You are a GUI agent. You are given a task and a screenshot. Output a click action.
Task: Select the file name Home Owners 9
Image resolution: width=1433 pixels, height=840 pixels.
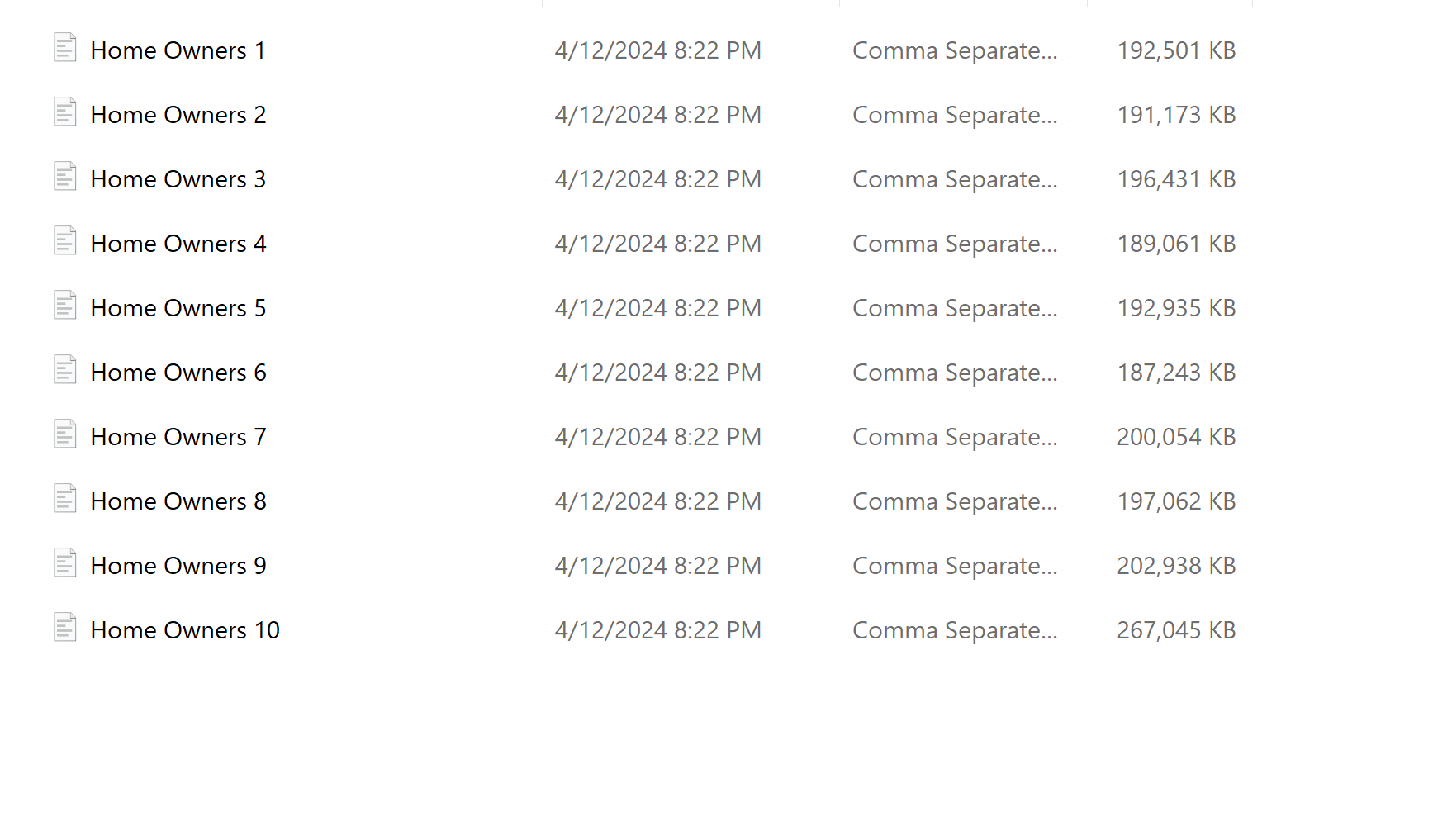[x=178, y=566]
